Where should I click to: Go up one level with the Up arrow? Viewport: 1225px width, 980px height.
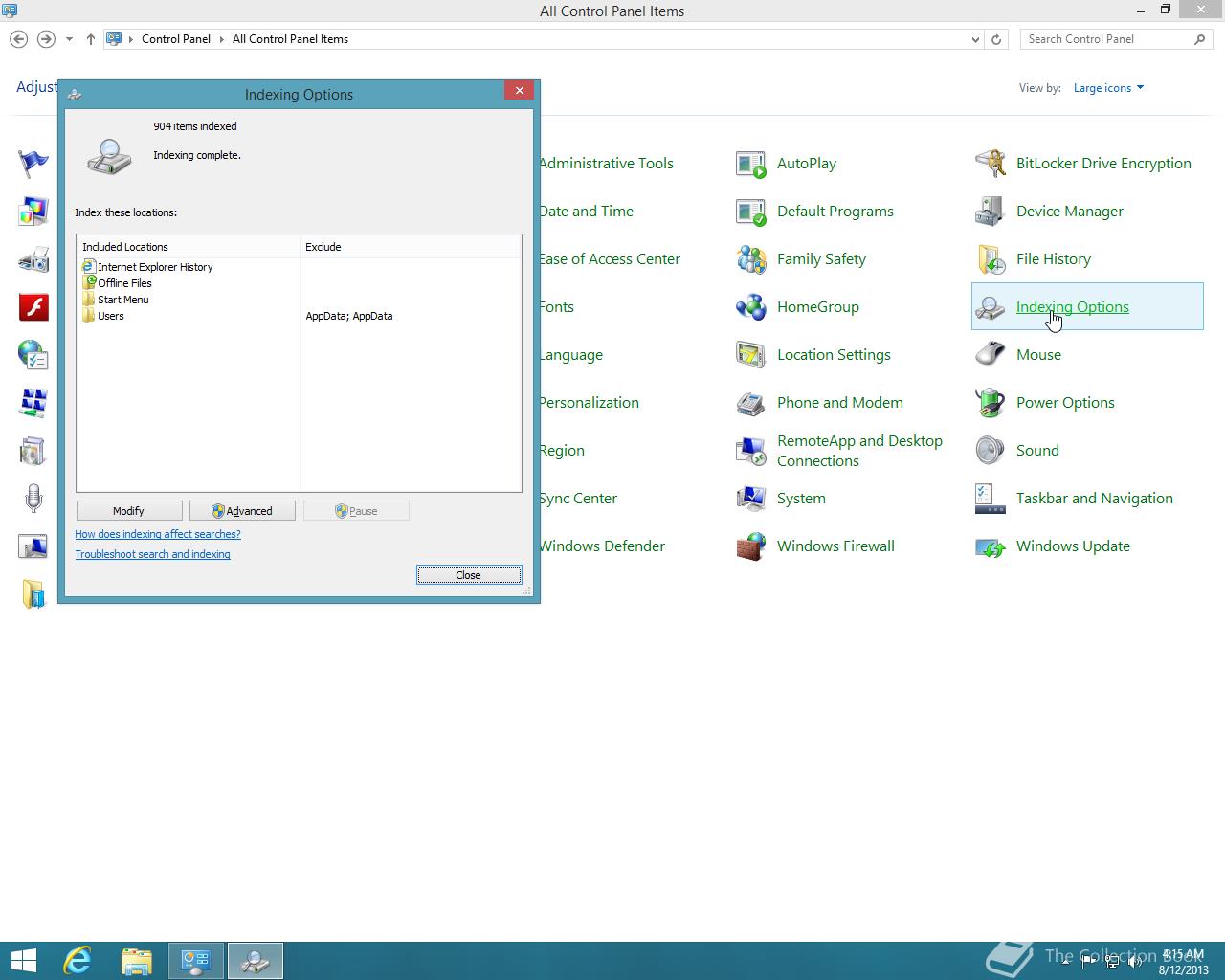91,39
